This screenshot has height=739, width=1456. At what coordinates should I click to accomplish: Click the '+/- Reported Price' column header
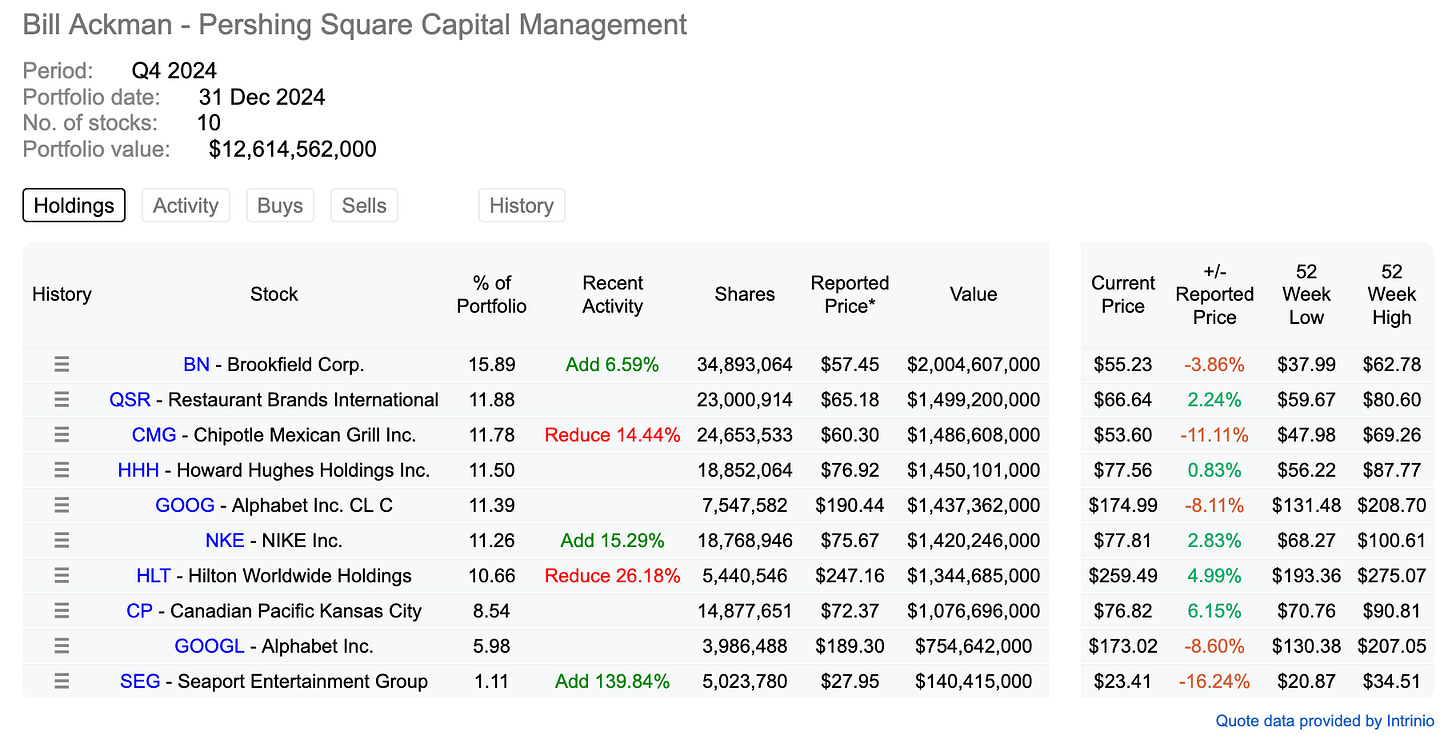1215,294
